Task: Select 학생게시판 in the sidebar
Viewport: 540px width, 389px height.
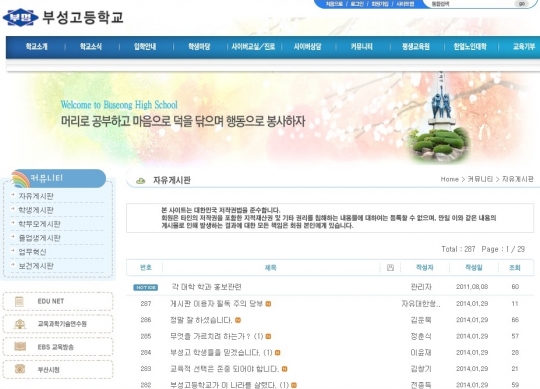Action: (36, 210)
